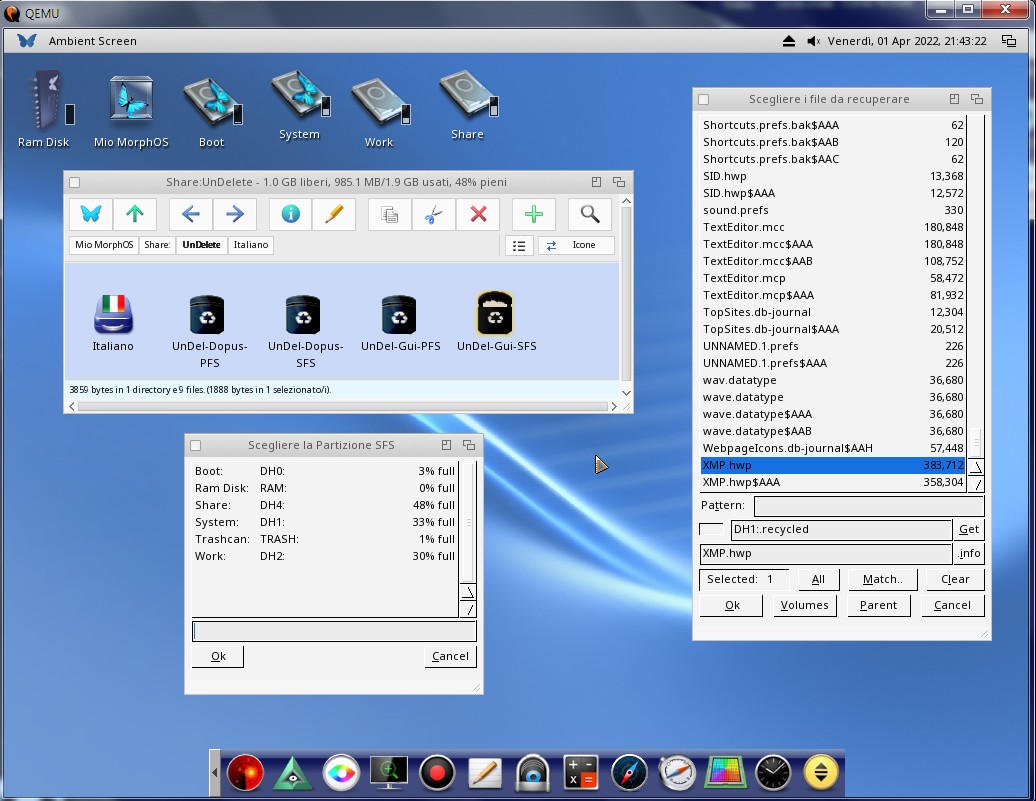Toggle the gadget left of Scegliere la Partizione SFS

point(196,445)
